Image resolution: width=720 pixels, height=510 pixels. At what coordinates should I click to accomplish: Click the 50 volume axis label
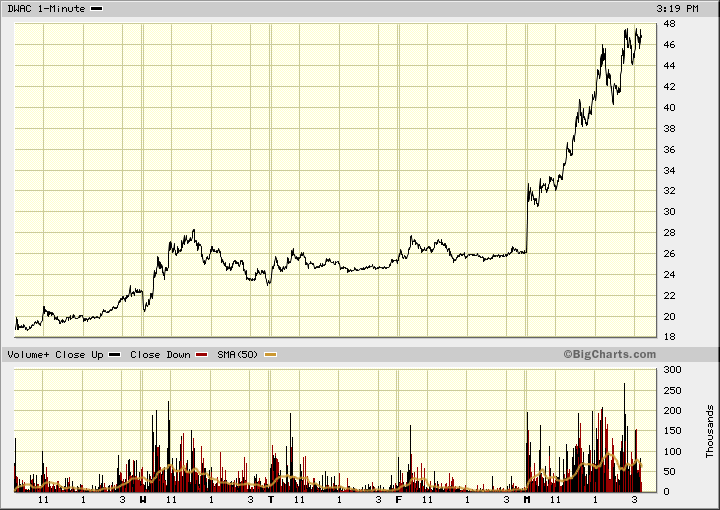(x=669, y=472)
